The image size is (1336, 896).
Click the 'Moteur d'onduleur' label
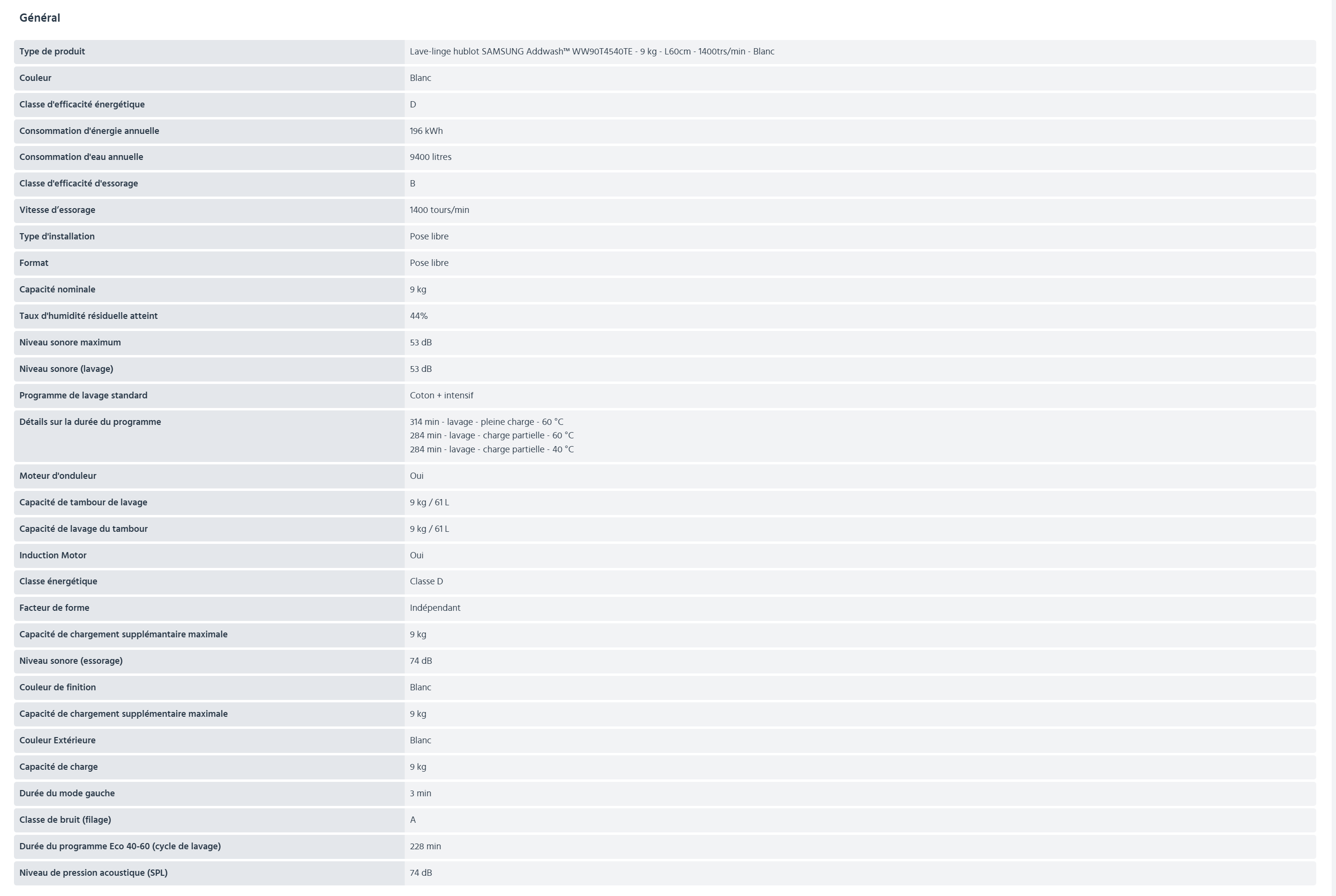click(x=58, y=476)
